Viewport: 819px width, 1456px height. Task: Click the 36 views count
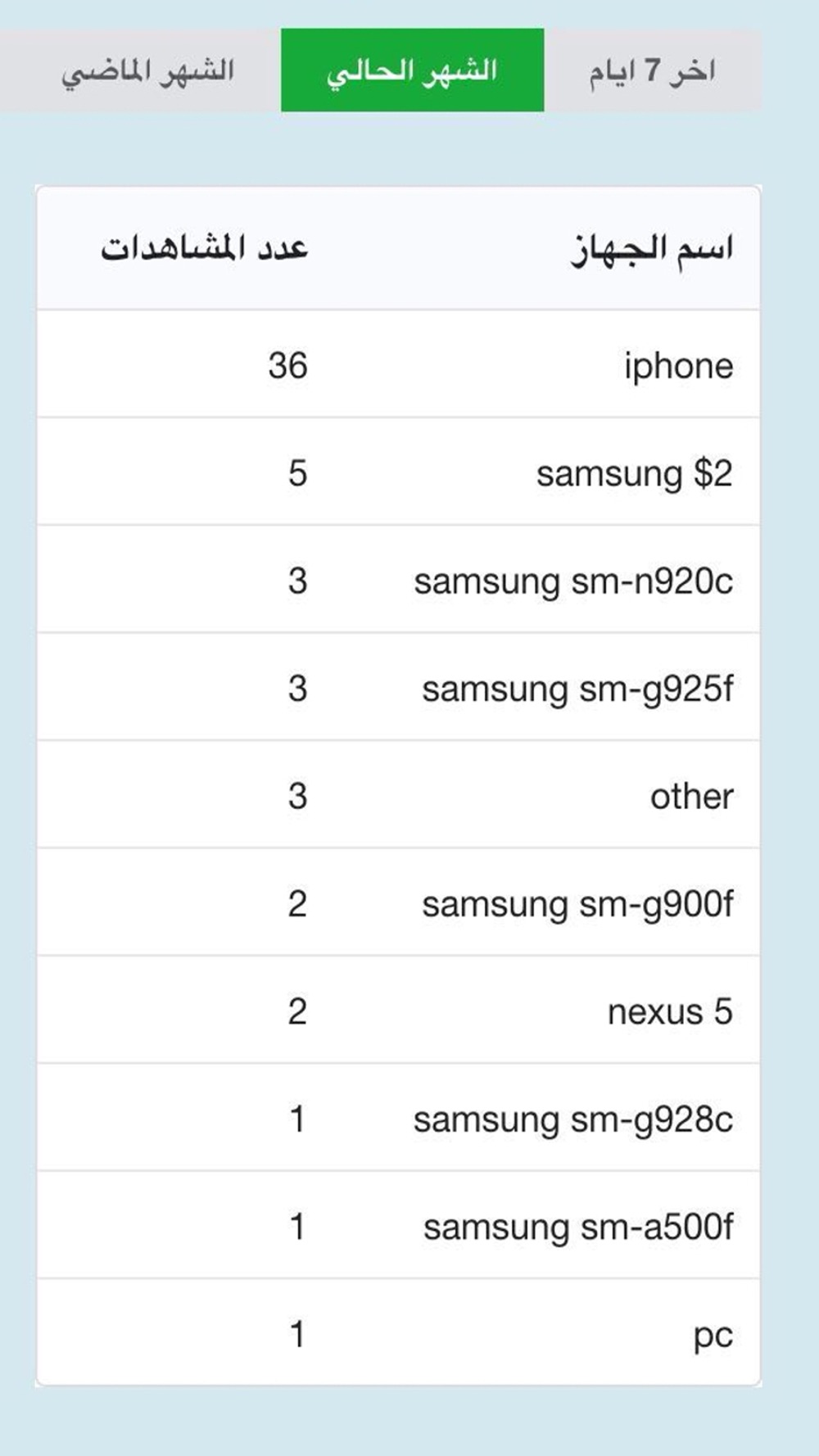(x=287, y=365)
